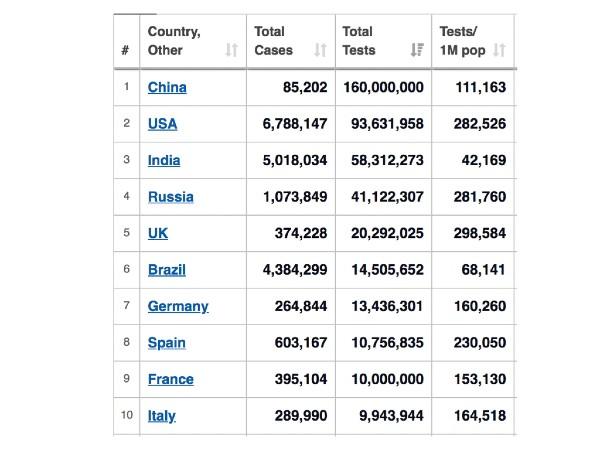Open the Brazil country link

point(167,270)
